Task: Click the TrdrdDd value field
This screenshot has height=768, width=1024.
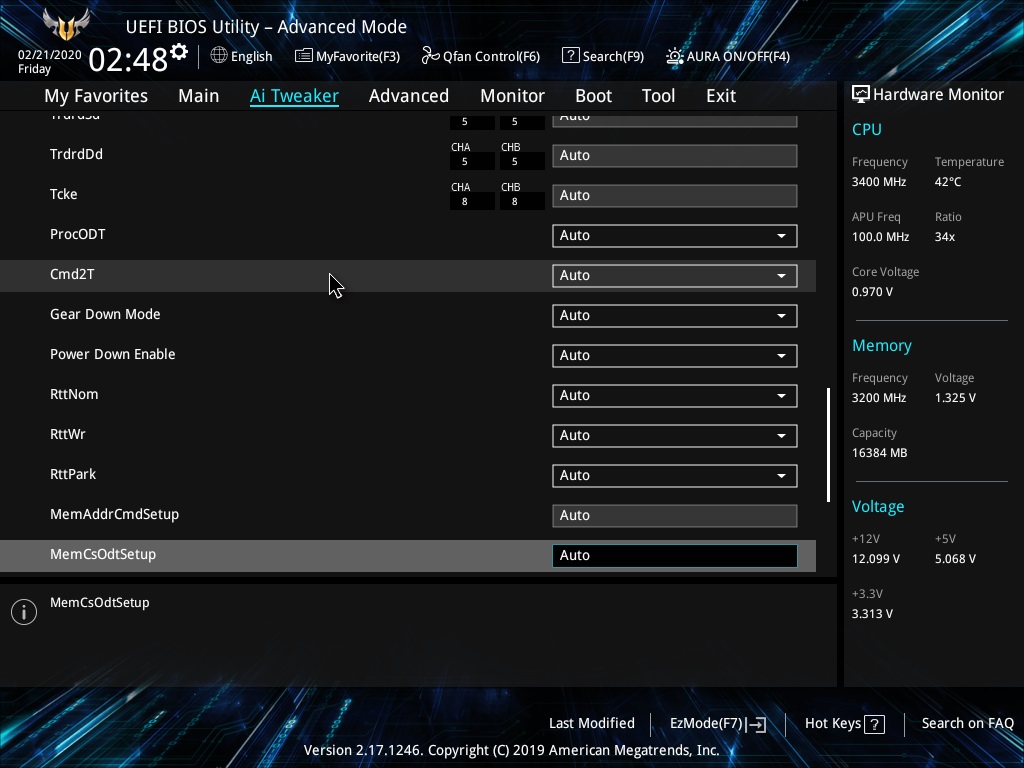Action: [x=675, y=155]
